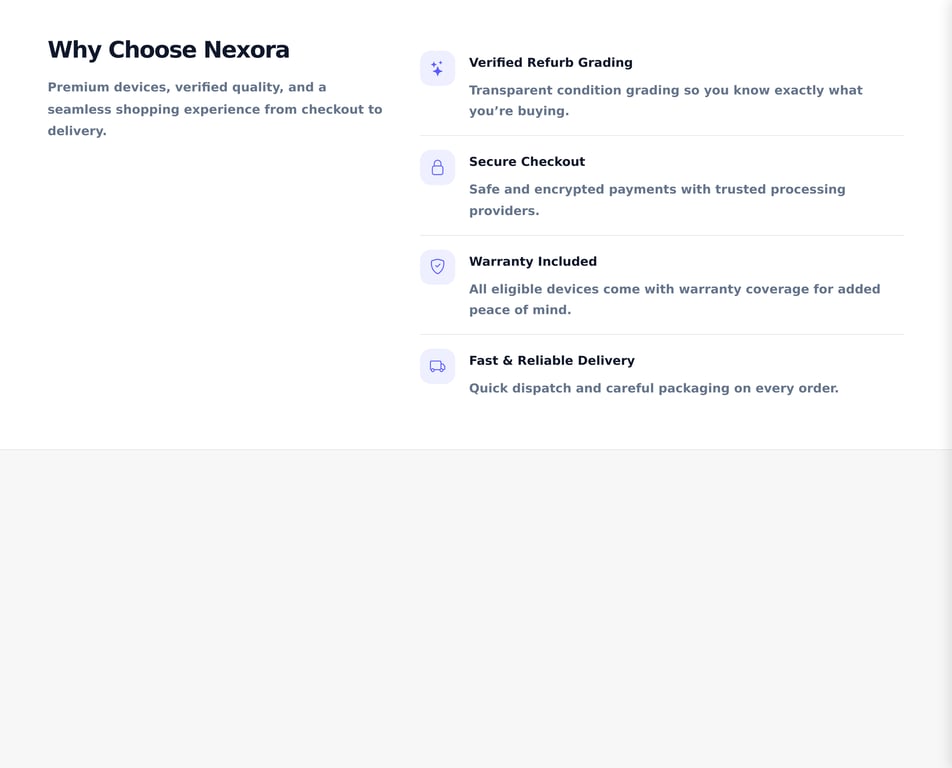Click the divider line under Verified Refurb Grading
Screen dimensions: 952x768
661,135
